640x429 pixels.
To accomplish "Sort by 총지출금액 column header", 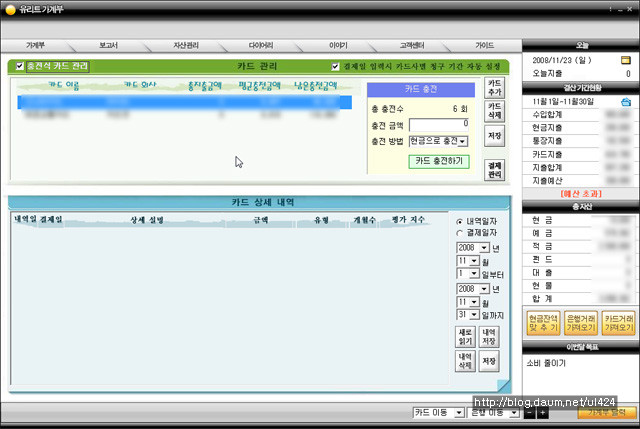I will pyautogui.click(x=204, y=85).
